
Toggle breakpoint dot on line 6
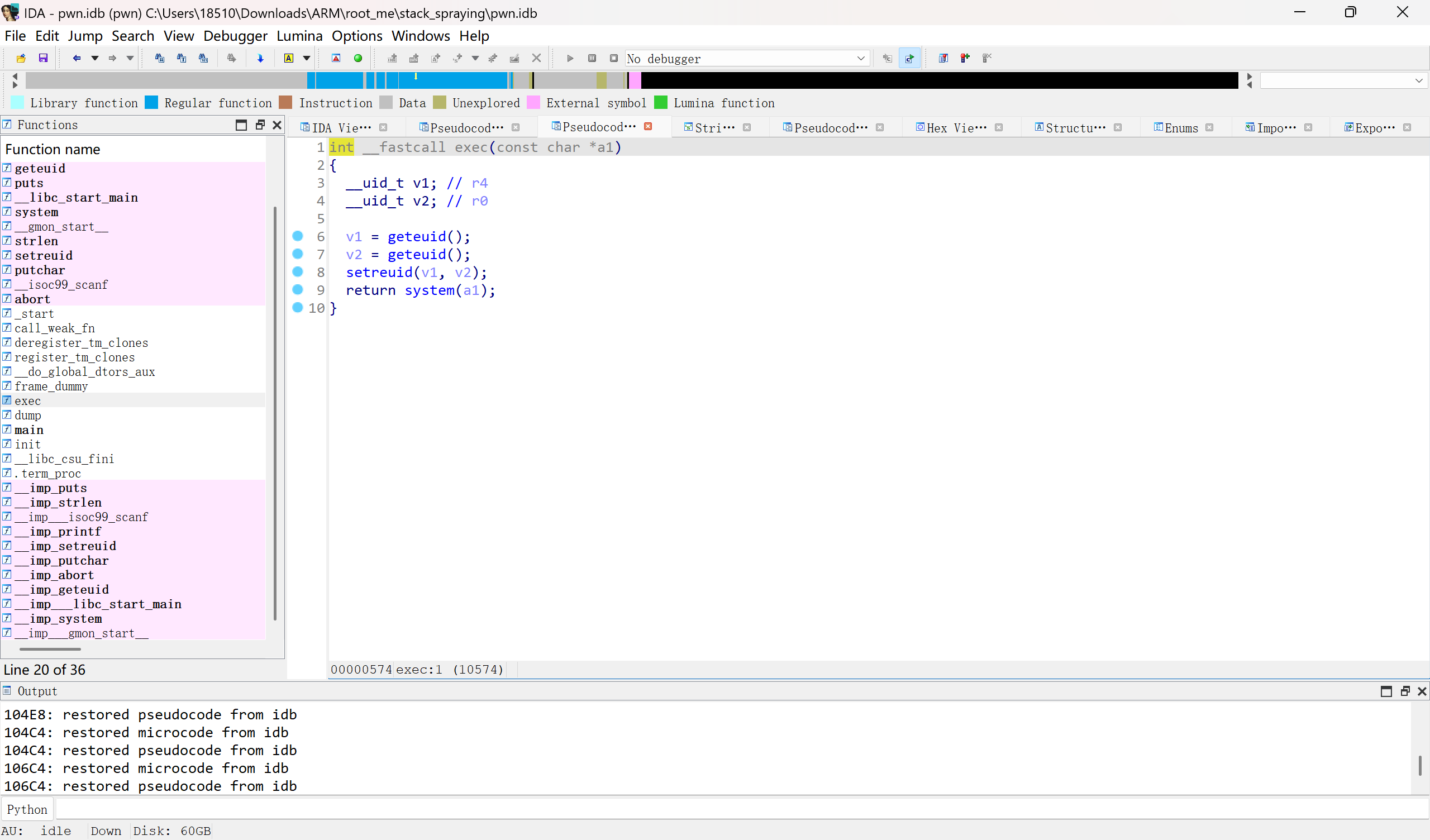tap(297, 236)
